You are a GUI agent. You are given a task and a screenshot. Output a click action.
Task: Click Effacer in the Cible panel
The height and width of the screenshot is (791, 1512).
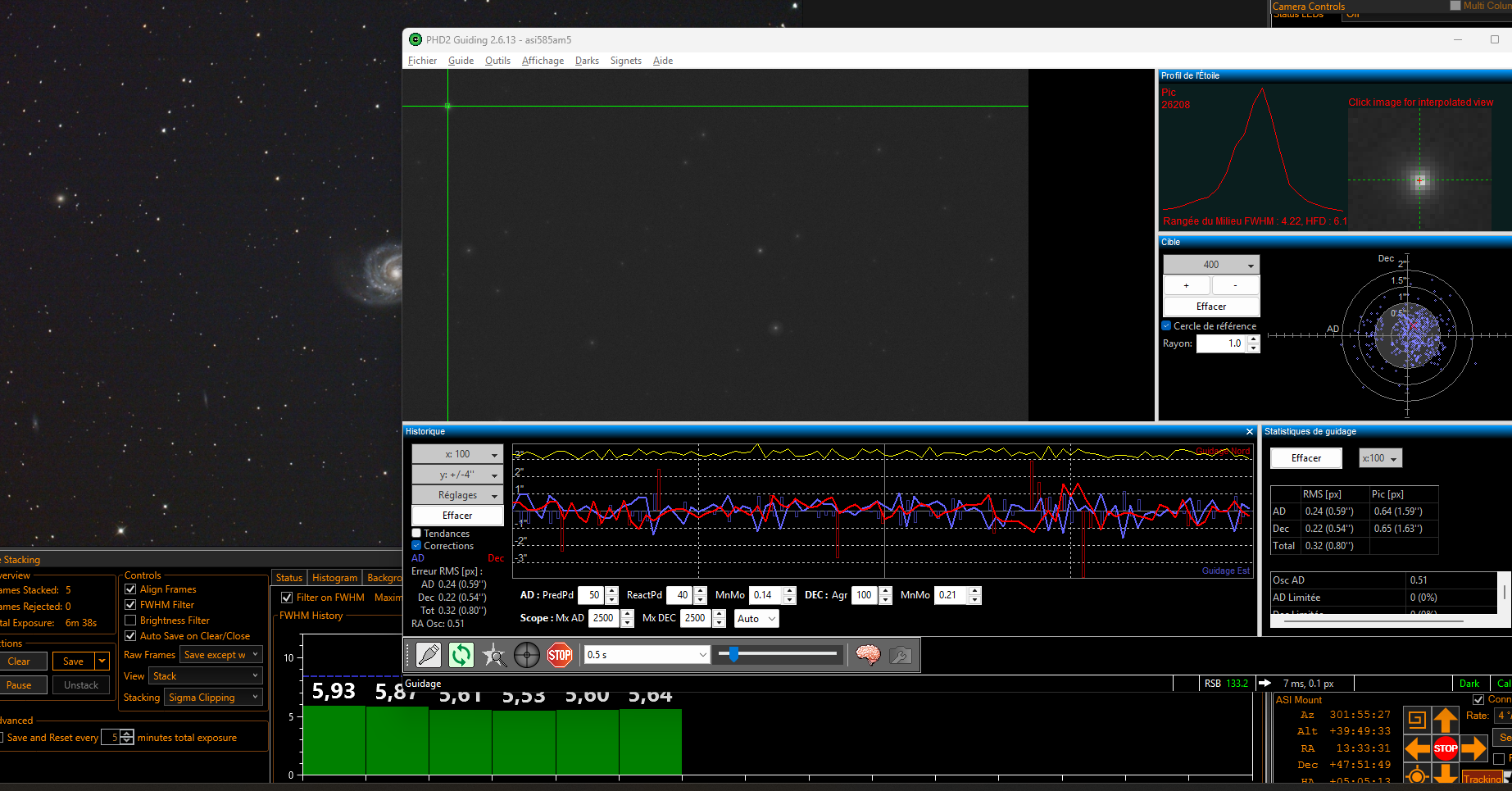1211,307
